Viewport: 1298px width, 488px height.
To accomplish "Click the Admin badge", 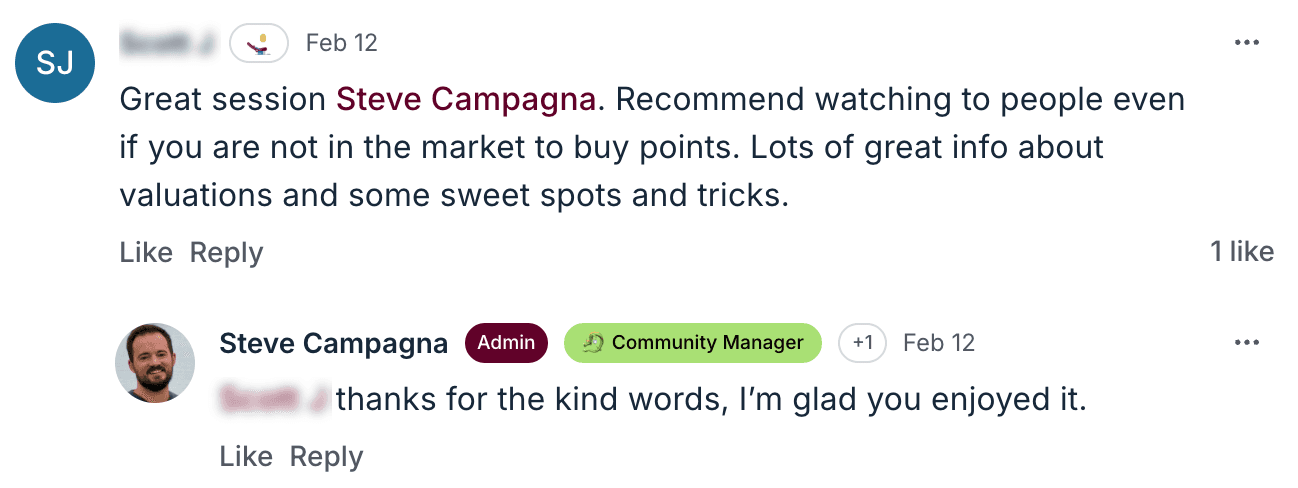I will (506, 343).
